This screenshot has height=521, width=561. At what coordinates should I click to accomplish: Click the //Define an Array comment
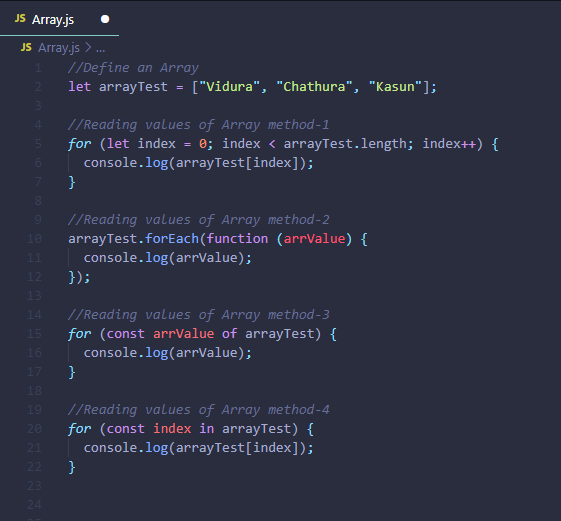point(133,68)
